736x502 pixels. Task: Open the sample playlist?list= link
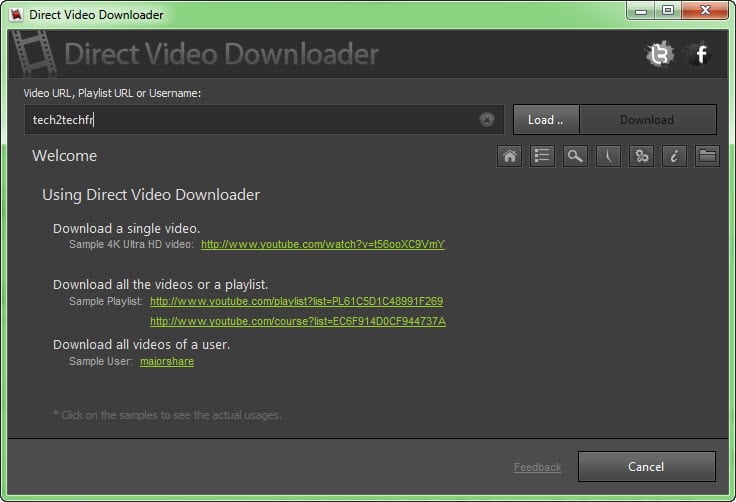[x=297, y=301]
